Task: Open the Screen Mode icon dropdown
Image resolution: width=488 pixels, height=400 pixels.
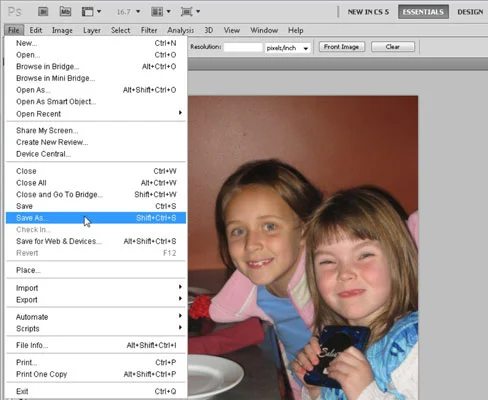Action: tap(190, 12)
